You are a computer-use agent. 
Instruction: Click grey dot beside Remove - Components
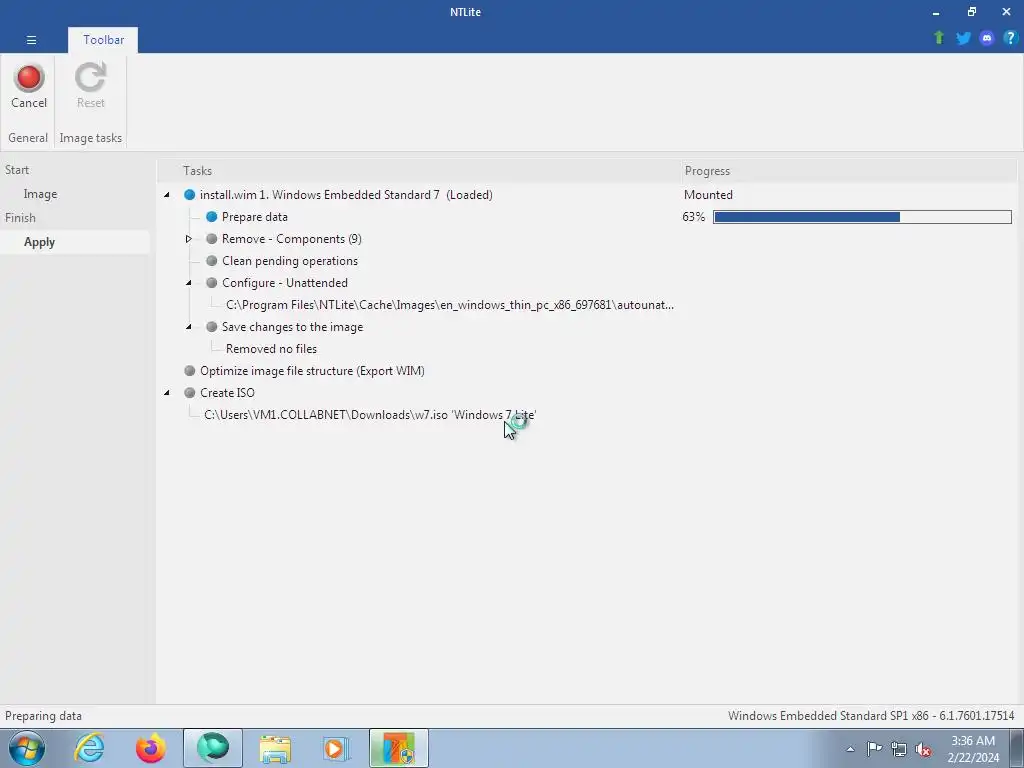tap(212, 239)
